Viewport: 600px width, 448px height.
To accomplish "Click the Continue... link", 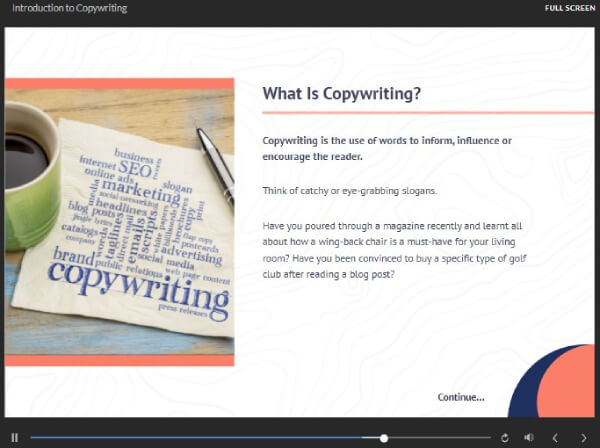I will (461, 397).
